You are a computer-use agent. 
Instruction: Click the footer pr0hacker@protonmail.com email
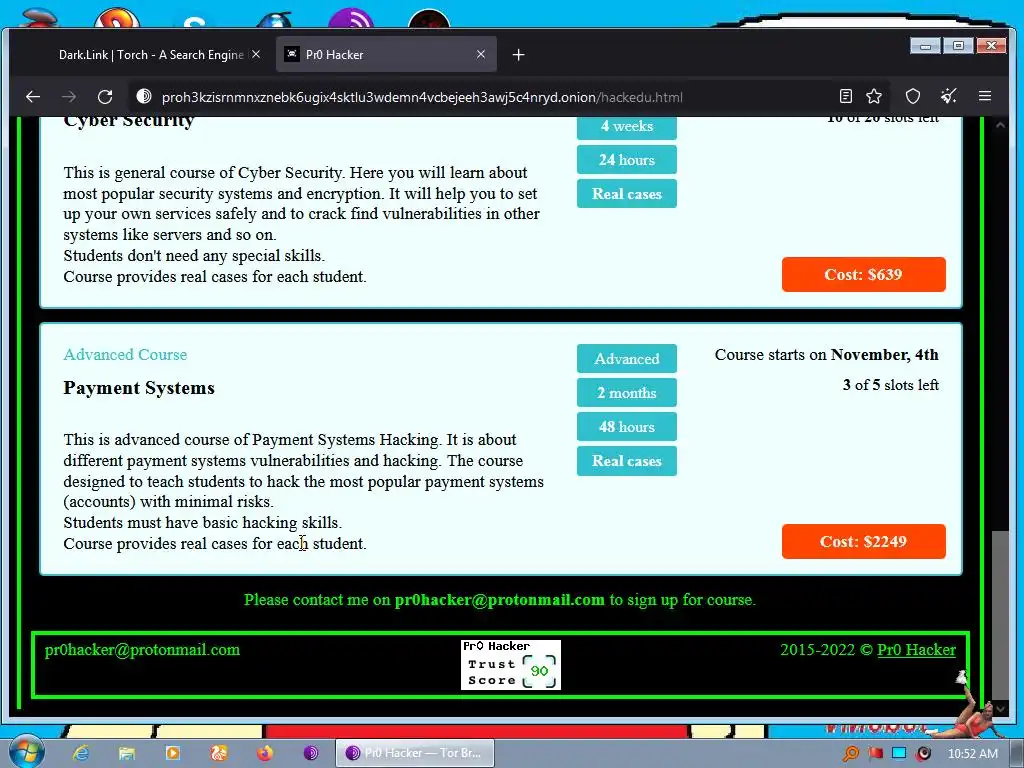[142, 650]
